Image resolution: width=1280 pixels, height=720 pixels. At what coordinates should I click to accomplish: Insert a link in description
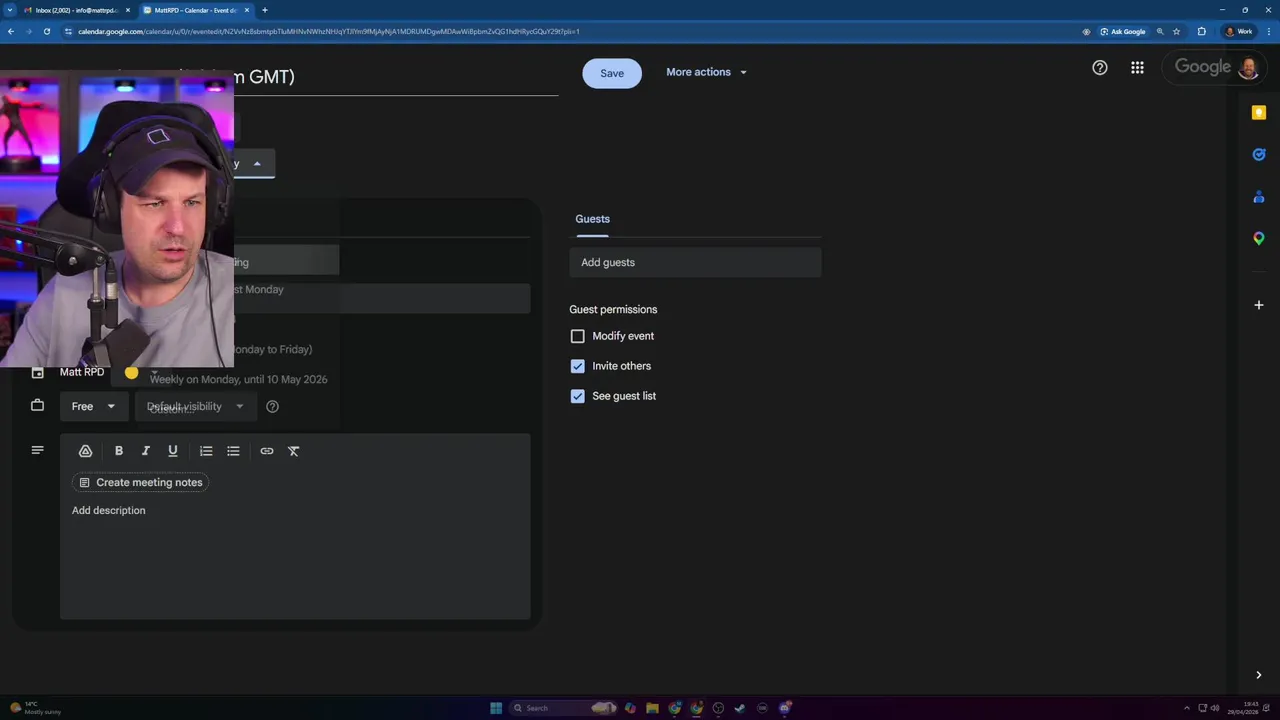point(267,451)
